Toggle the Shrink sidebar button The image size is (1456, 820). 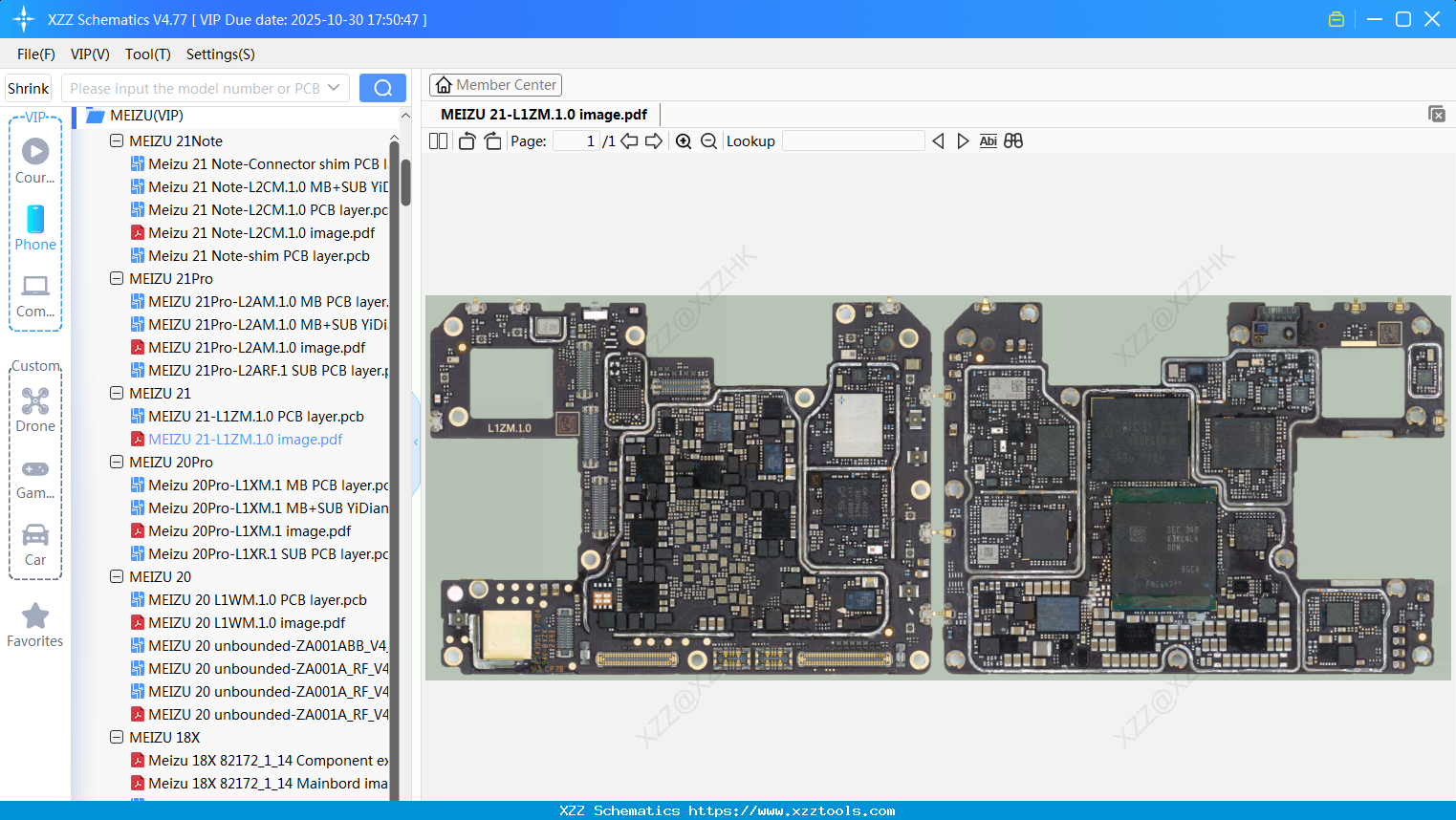coord(29,89)
